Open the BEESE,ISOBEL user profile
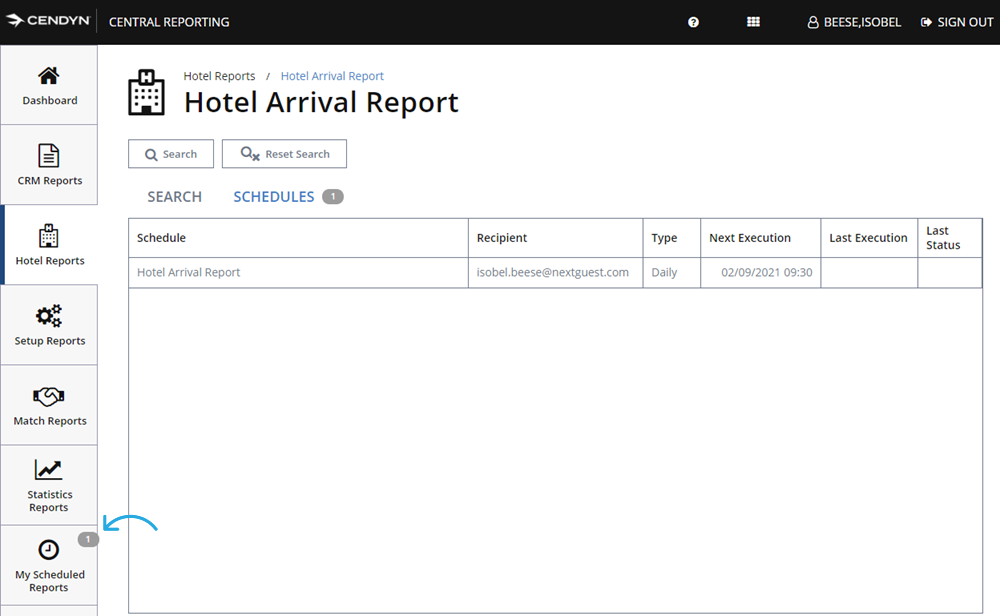The width and height of the screenshot is (1000, 616). (854, 22)
